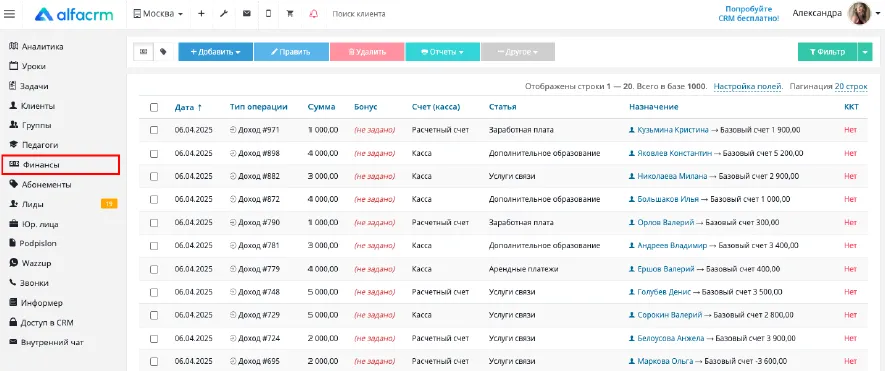Screen dimensions: 885x371
Task: Select Финансы in the sidebar
Action: tap(60, 165)
